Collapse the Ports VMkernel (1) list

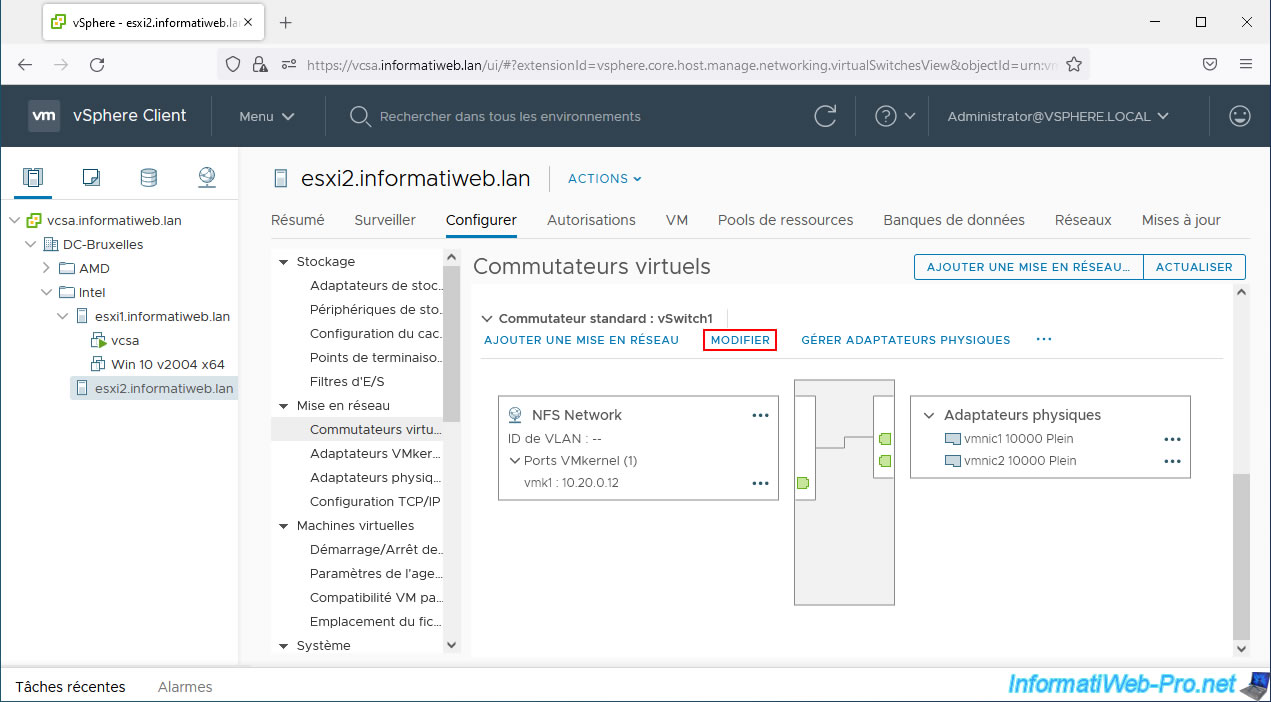pos(515,461)
